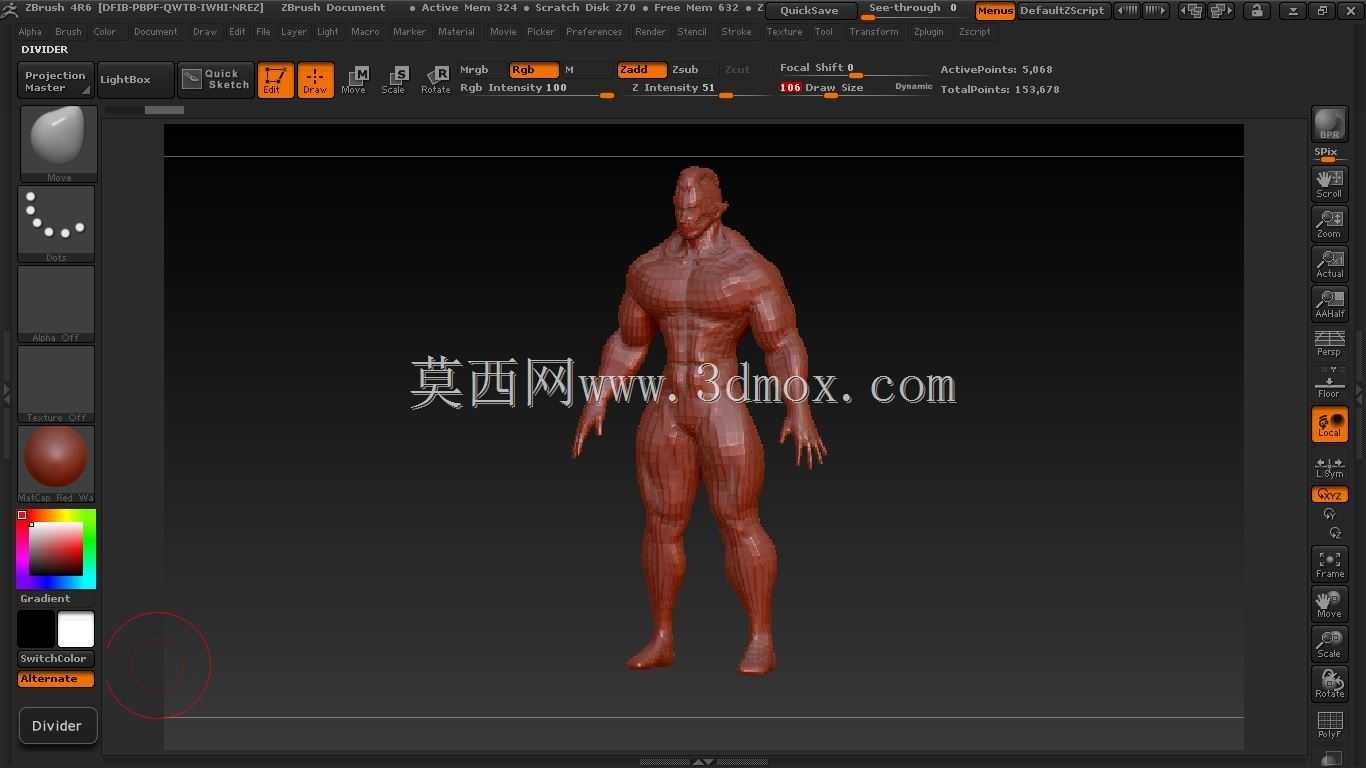Toggle PolyF polyframe display

[x=1329, y=724]
